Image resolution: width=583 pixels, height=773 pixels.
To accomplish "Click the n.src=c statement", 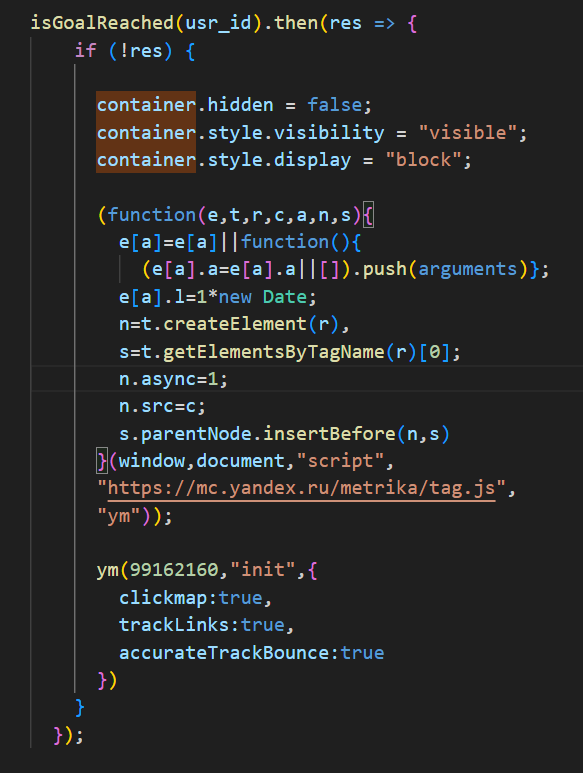I will [x=162, y=406].
